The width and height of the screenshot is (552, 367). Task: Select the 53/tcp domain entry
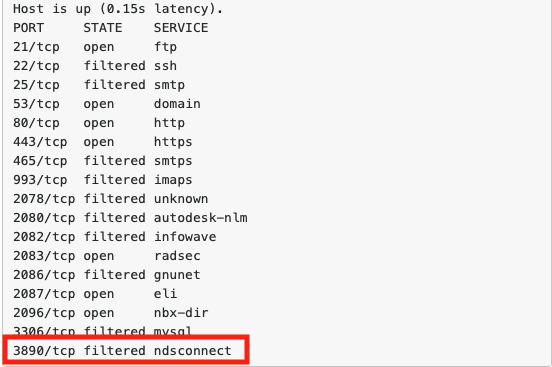106,104
